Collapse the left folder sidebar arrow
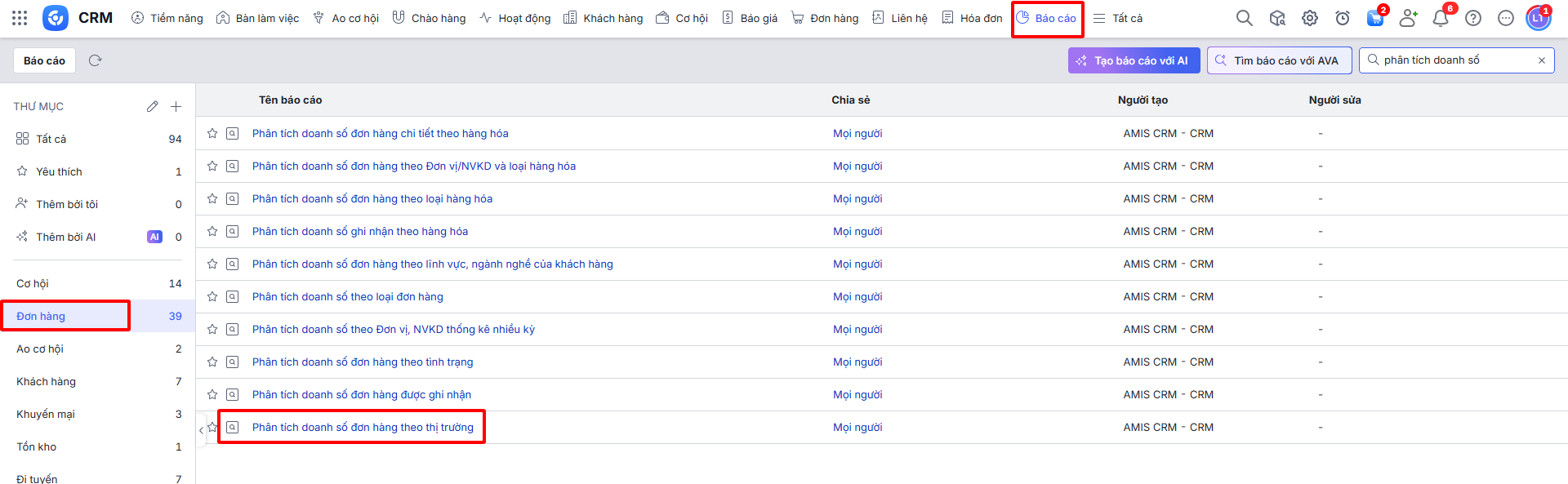This screenshot has width=1568, height=484. 201,430
